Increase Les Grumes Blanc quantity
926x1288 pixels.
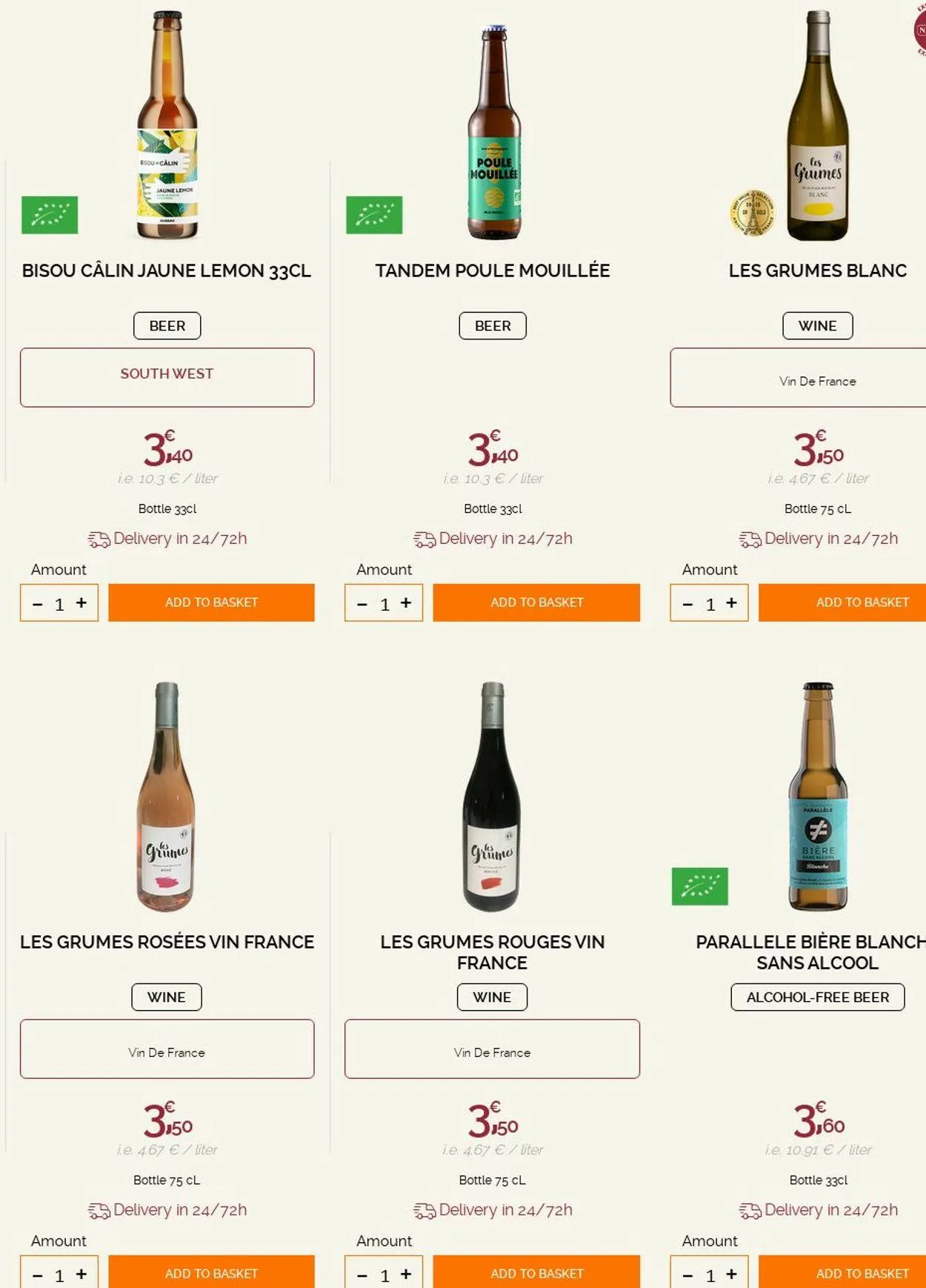(732, 602)
